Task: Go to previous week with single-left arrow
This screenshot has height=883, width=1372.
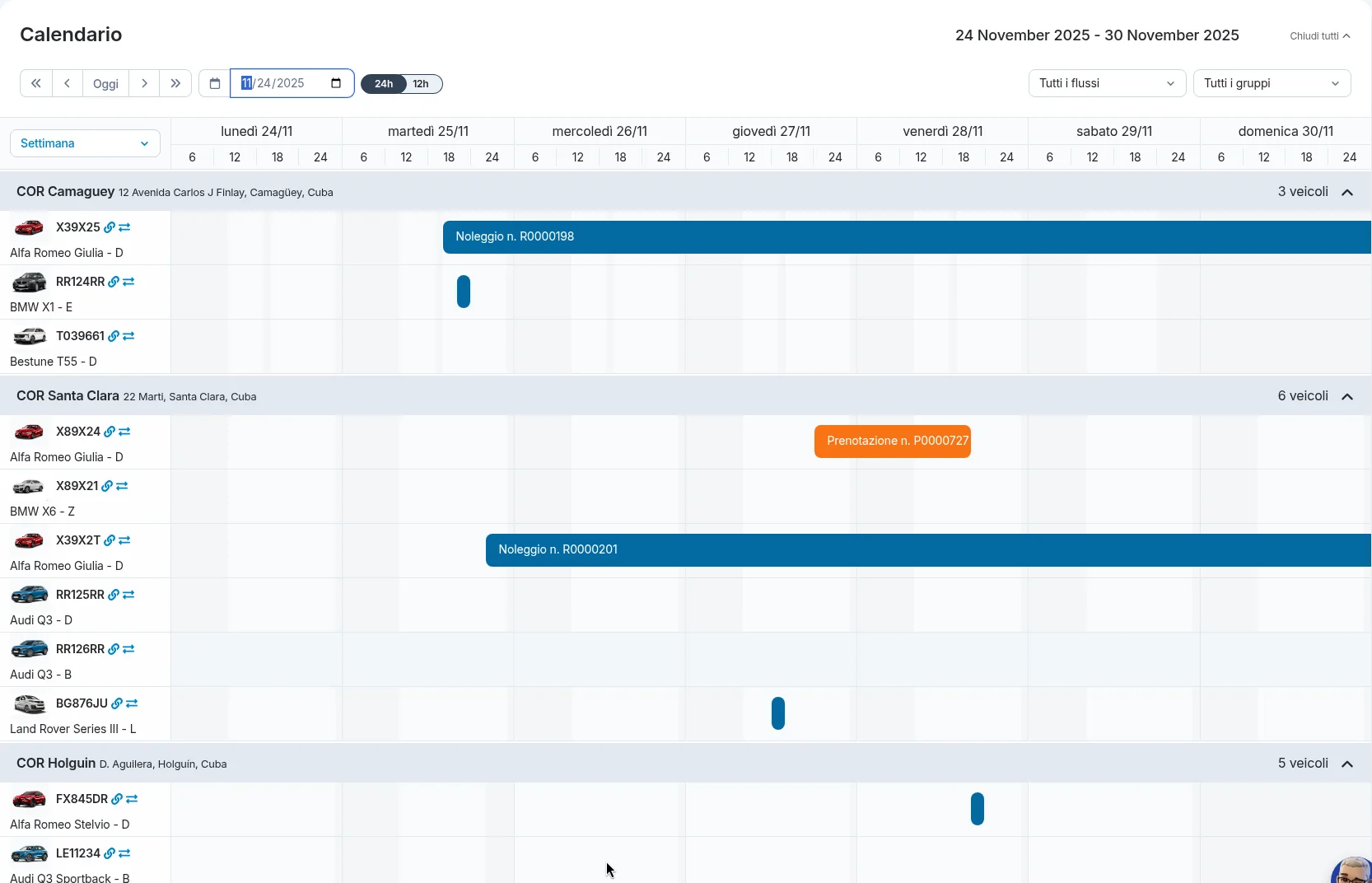Action: (68, 83)
